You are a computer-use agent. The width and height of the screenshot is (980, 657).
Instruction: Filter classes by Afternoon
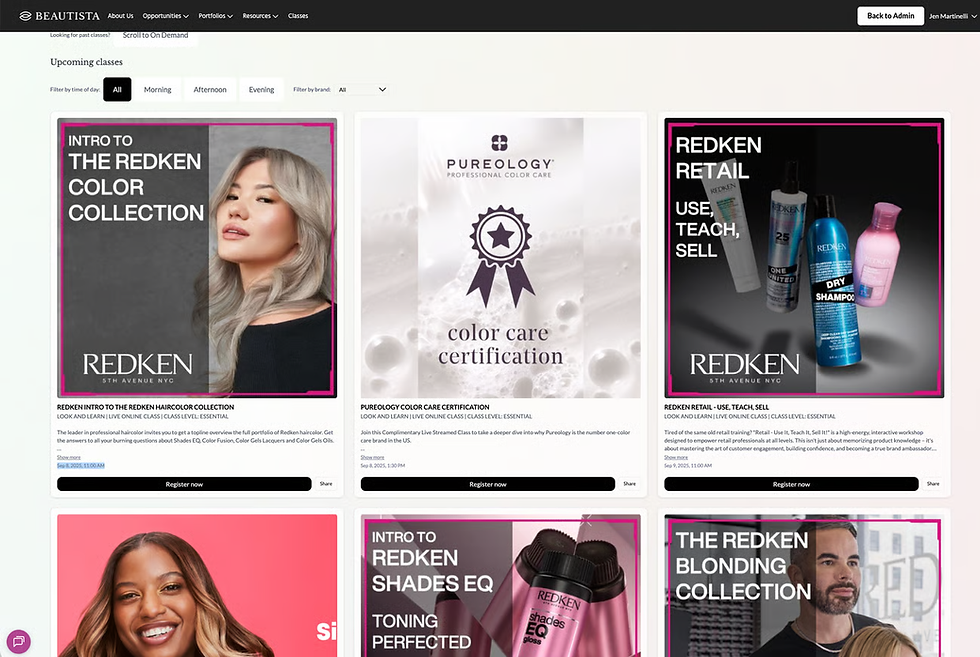pyautogui.click(x=210, y=89)
